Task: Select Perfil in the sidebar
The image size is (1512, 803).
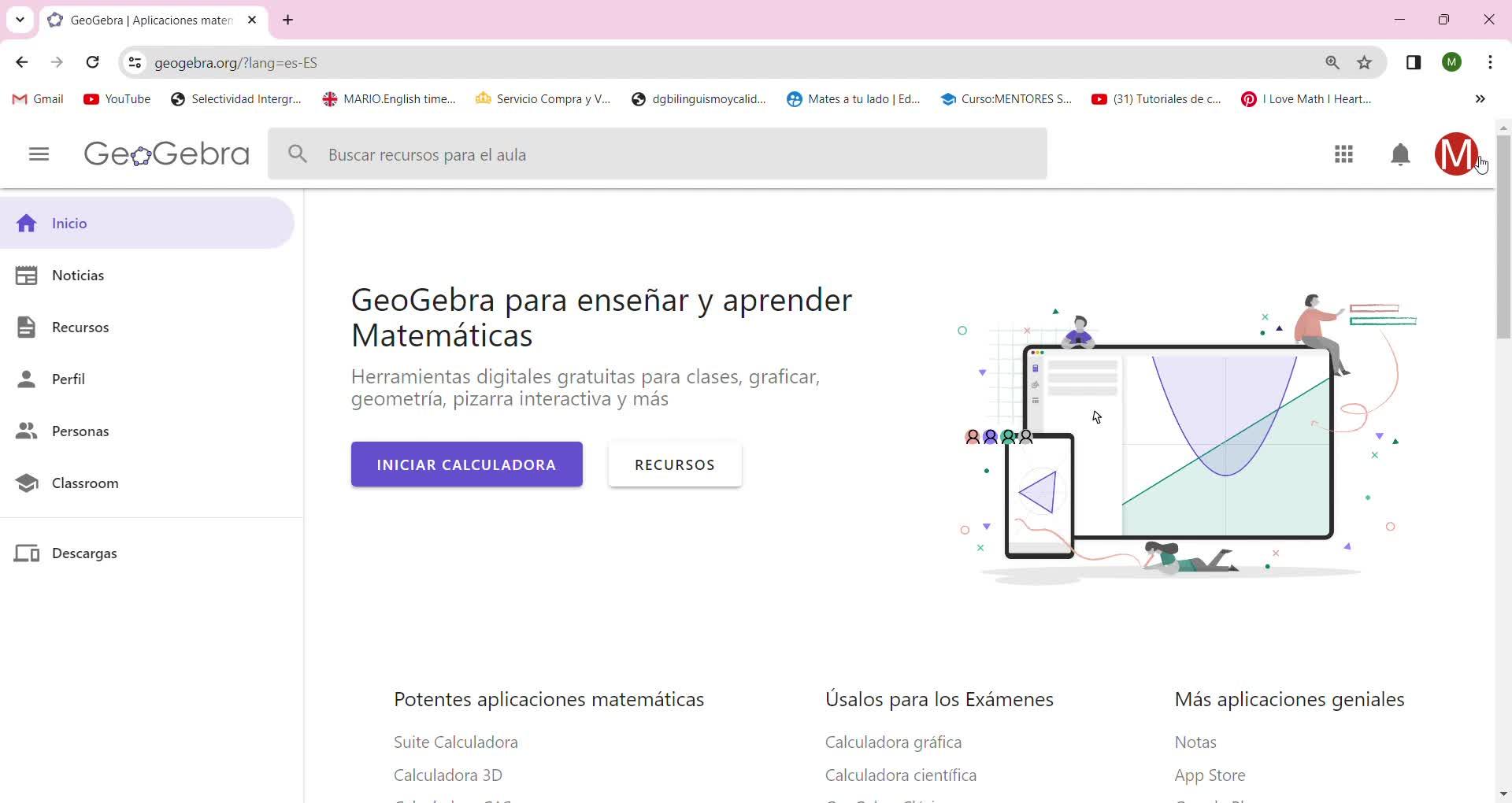Action: click(147, 379)
